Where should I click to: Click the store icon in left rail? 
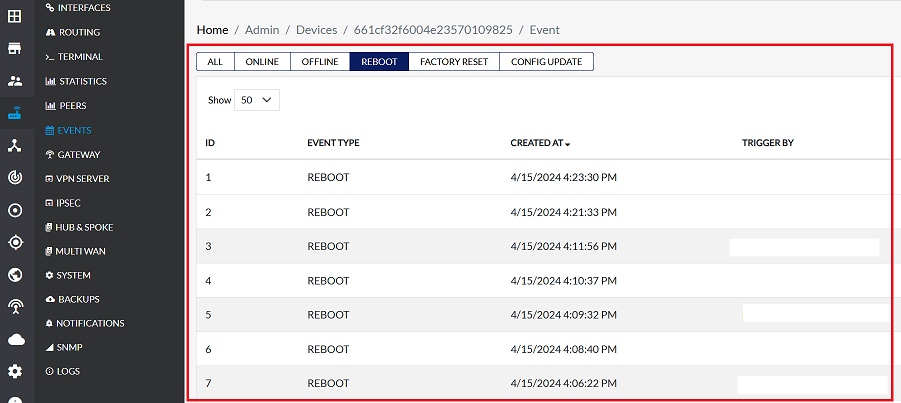(14, 49)
